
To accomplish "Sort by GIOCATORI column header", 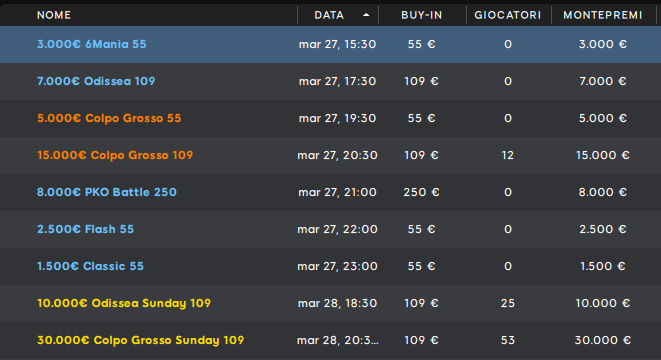I will pos(508,15).
